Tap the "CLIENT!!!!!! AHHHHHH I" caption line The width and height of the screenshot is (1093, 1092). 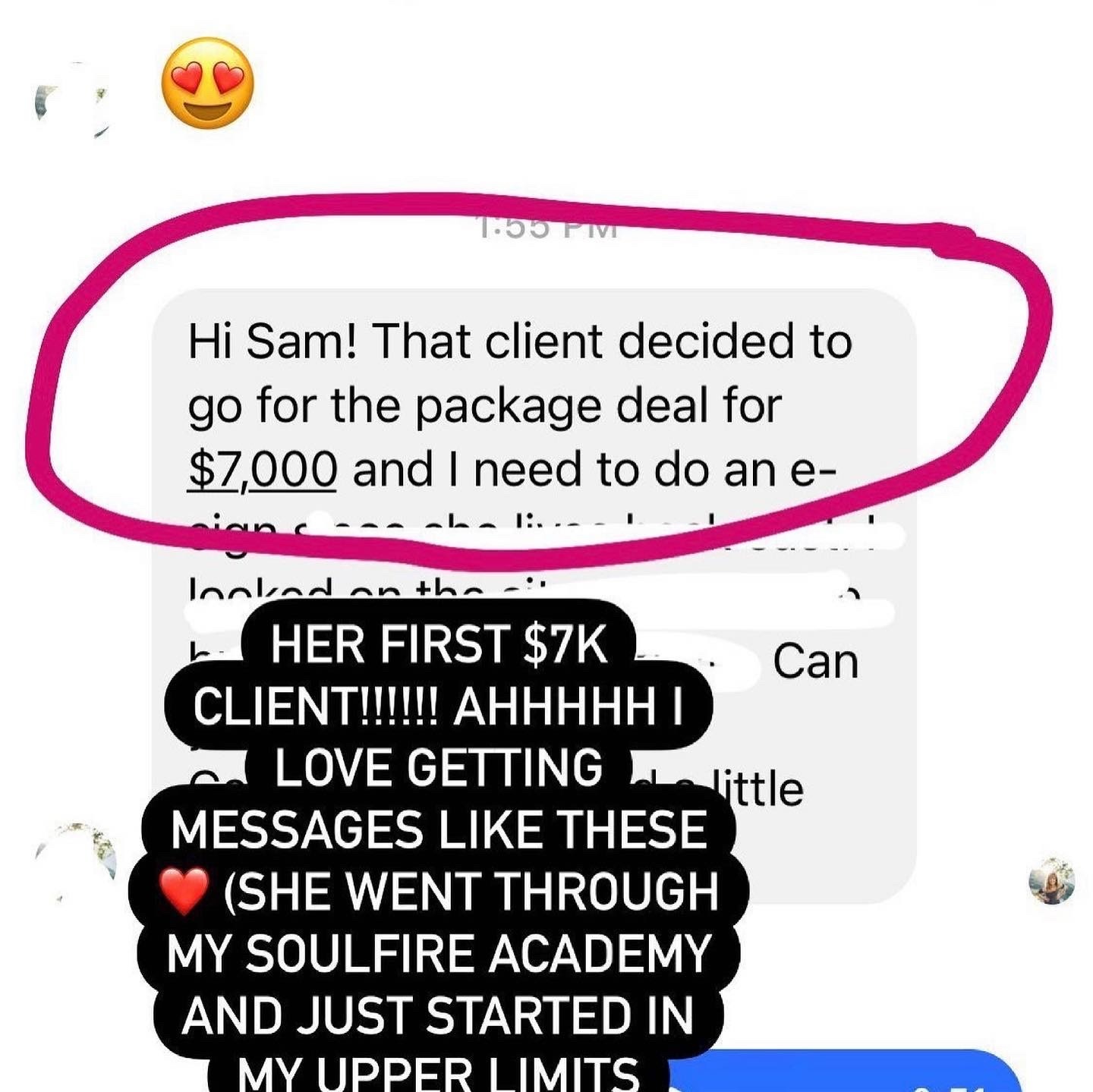click(x=438, y=706)
